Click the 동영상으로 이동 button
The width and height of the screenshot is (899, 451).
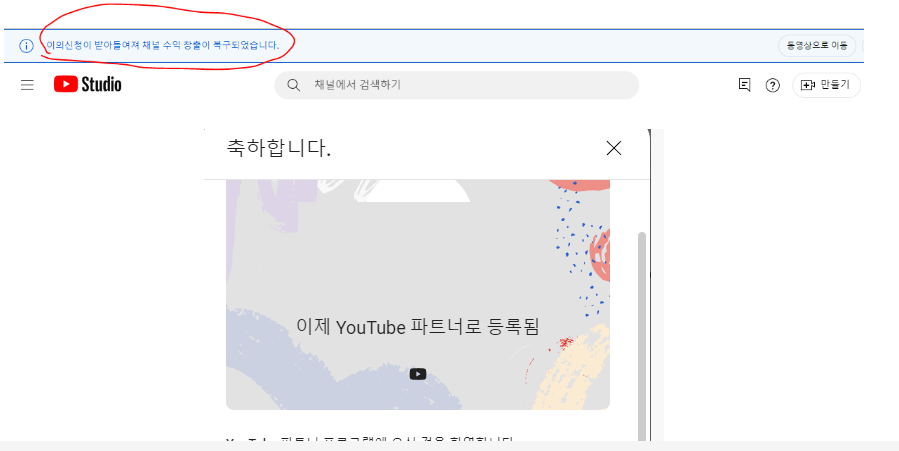[817, 46]
